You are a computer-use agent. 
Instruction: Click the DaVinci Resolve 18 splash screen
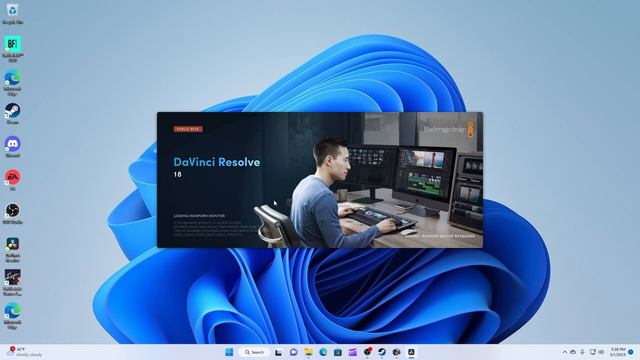coord(320,180)
